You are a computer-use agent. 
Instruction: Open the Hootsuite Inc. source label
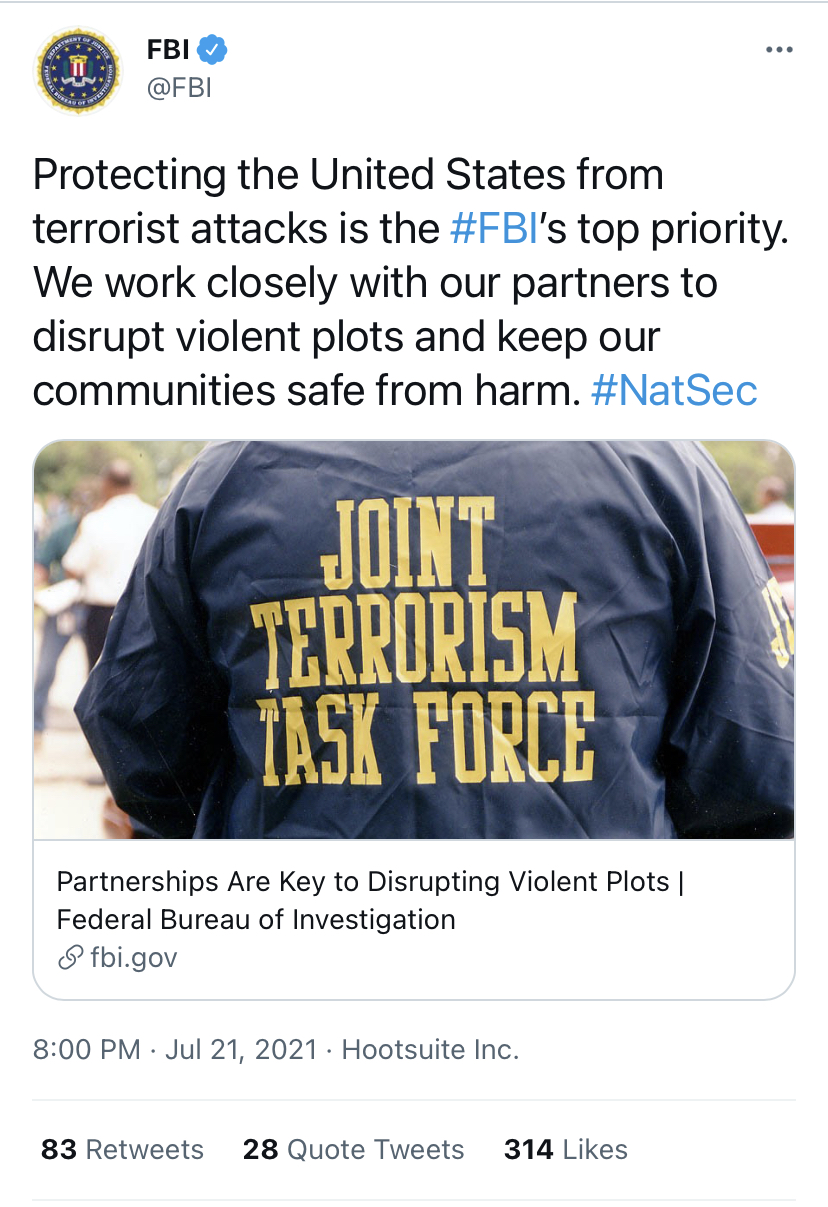(430, 1050)
